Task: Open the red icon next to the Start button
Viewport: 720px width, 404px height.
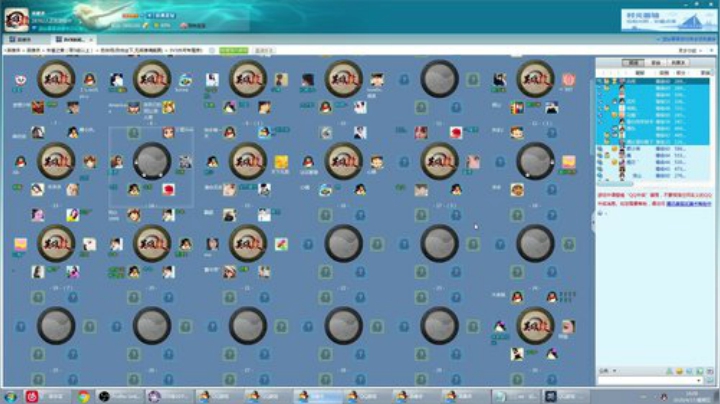Action: [32, 396]
